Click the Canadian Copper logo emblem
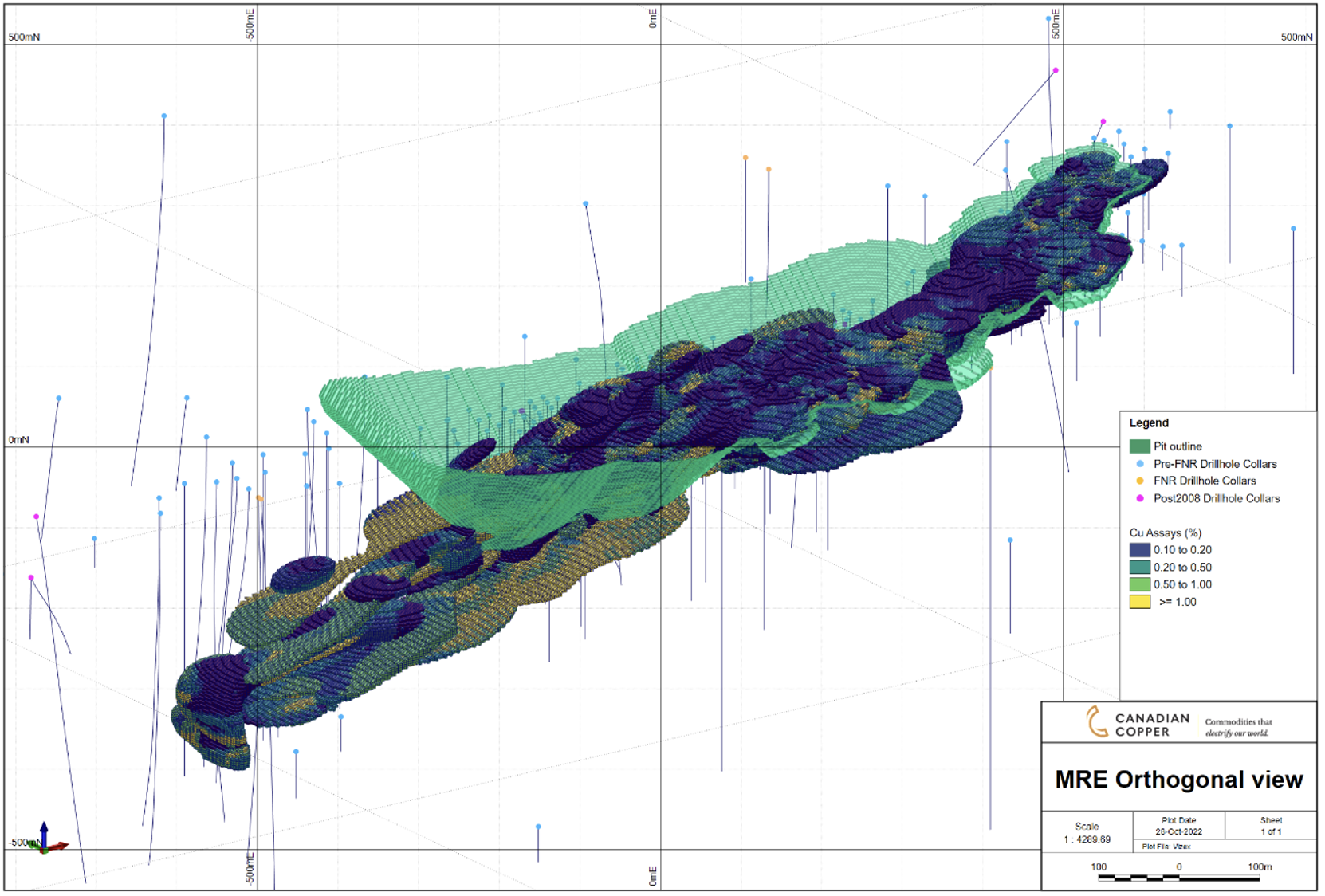The width and height of the screenshot is (1325, 896). tap(1097, 722)
